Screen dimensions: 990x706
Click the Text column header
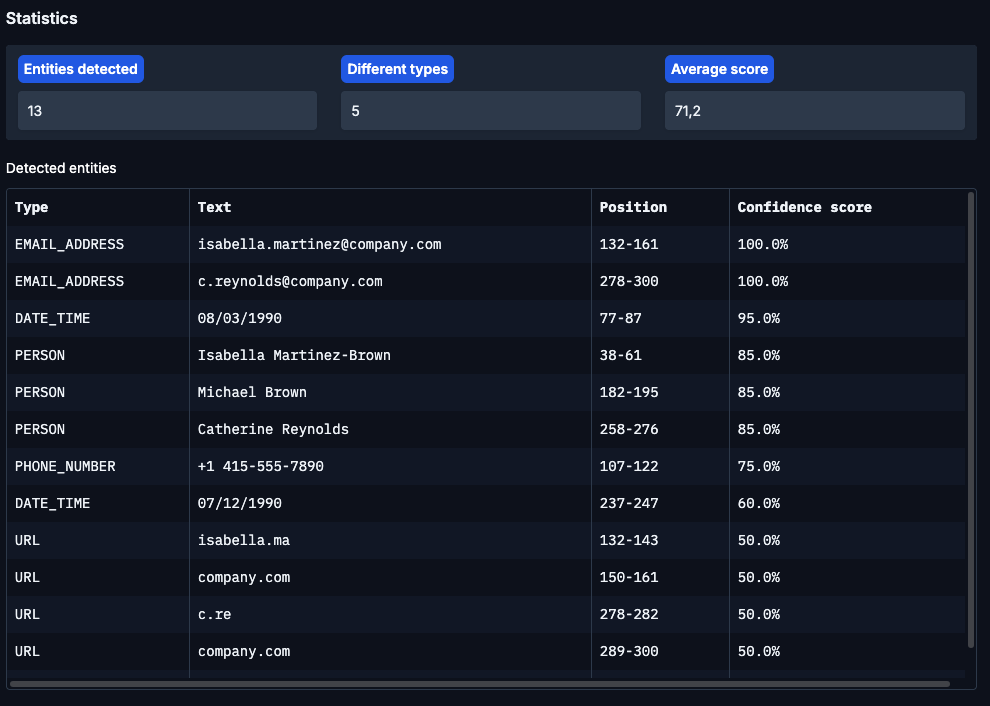click(x=214, y=207)
